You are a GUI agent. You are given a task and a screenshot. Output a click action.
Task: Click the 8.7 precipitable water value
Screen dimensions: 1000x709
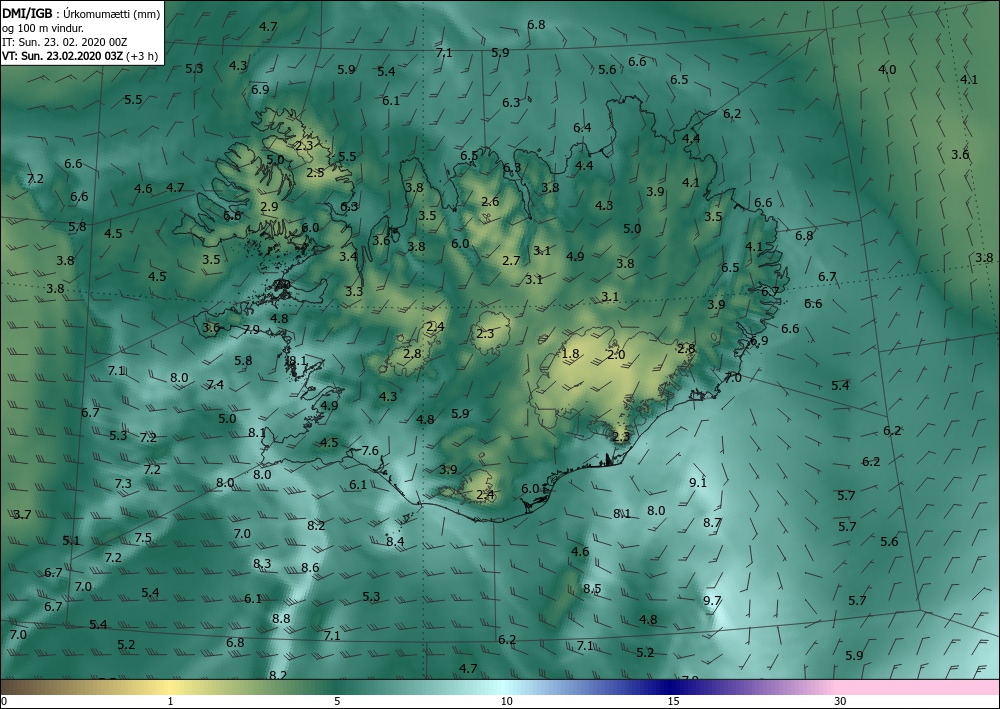[712, 523]
